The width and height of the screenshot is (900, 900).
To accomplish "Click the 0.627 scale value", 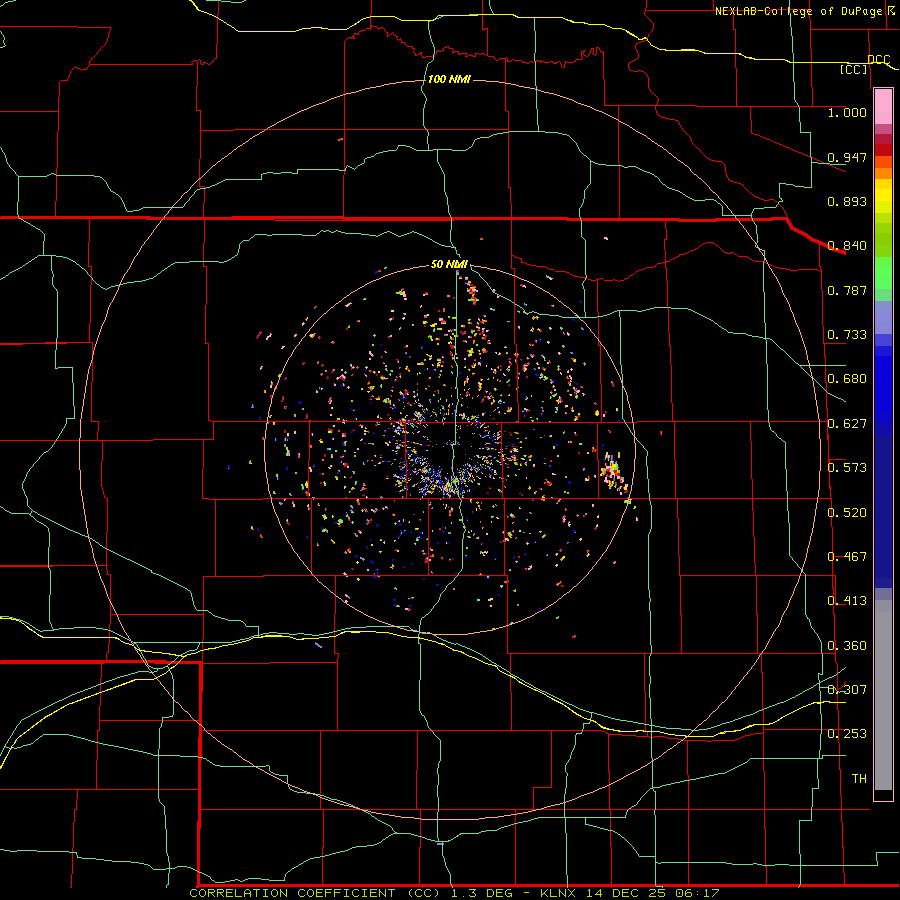I will (847, 424).
